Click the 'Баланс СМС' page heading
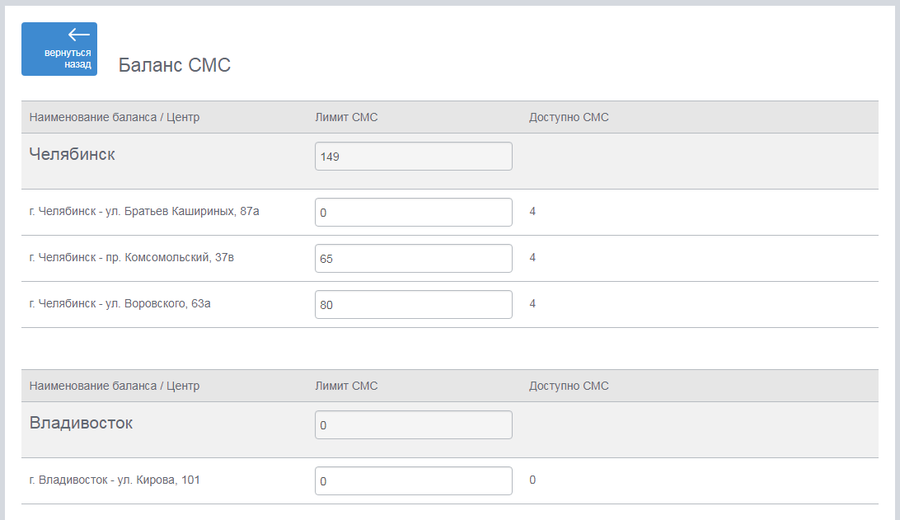 (x=174, y=65)
